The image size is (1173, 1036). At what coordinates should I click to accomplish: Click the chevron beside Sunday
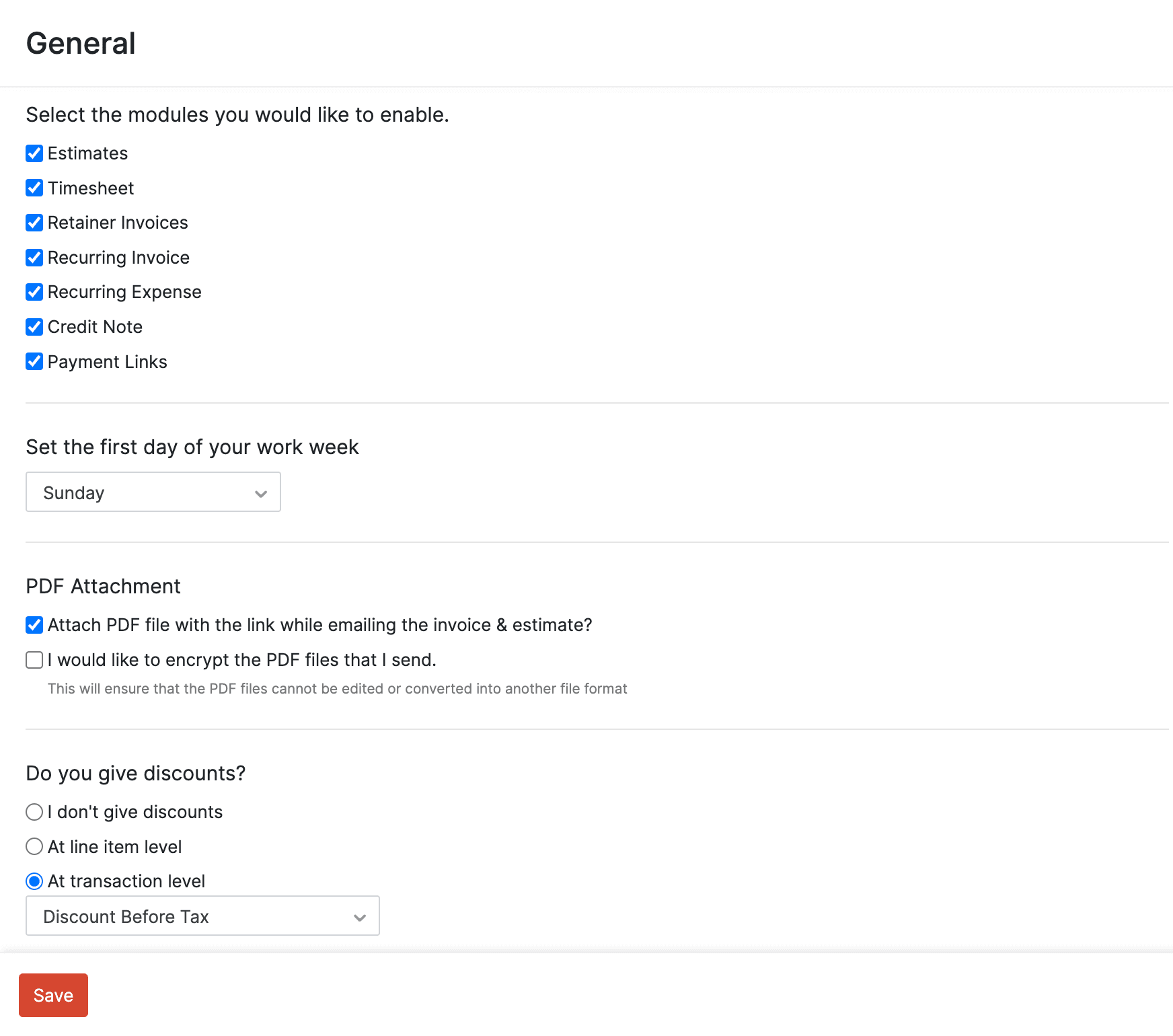[x=261, y=494]
